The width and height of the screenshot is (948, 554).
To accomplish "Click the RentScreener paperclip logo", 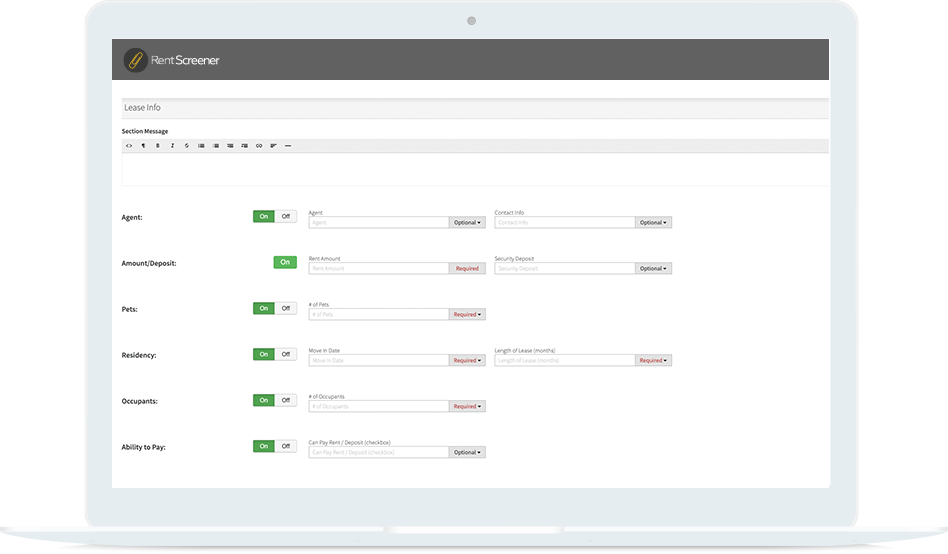I will (x=135, y=60).
